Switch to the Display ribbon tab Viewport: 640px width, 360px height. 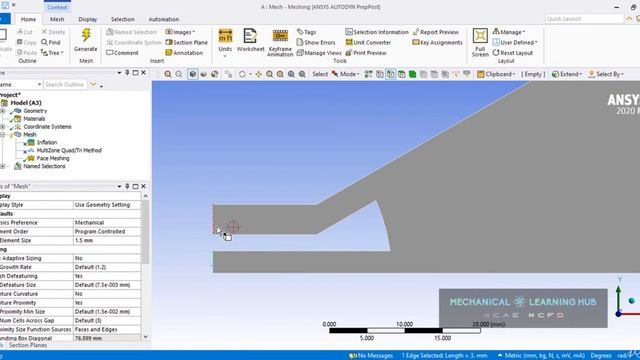point(88,19)
